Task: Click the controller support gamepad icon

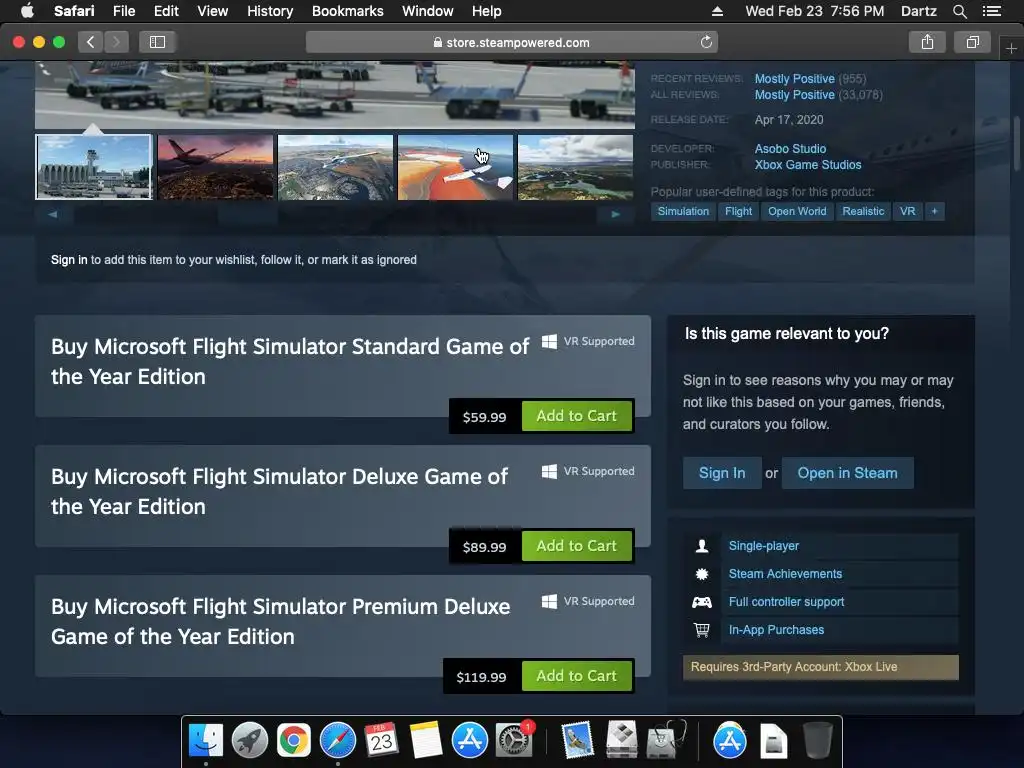Action: click(x=702, y=602)
